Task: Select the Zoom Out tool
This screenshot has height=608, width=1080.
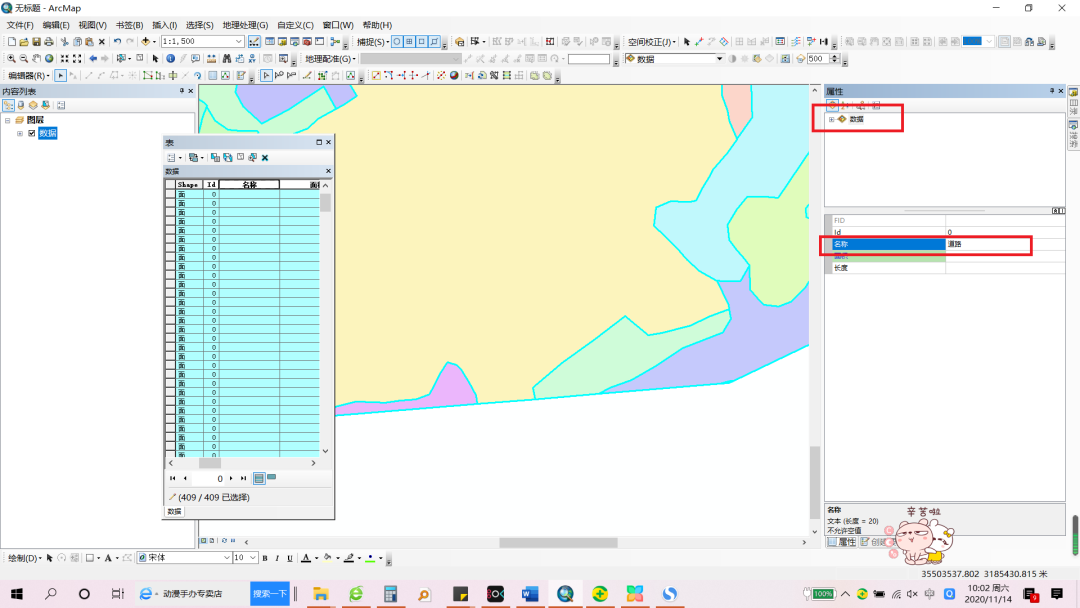Action: [x=24, y=59]
